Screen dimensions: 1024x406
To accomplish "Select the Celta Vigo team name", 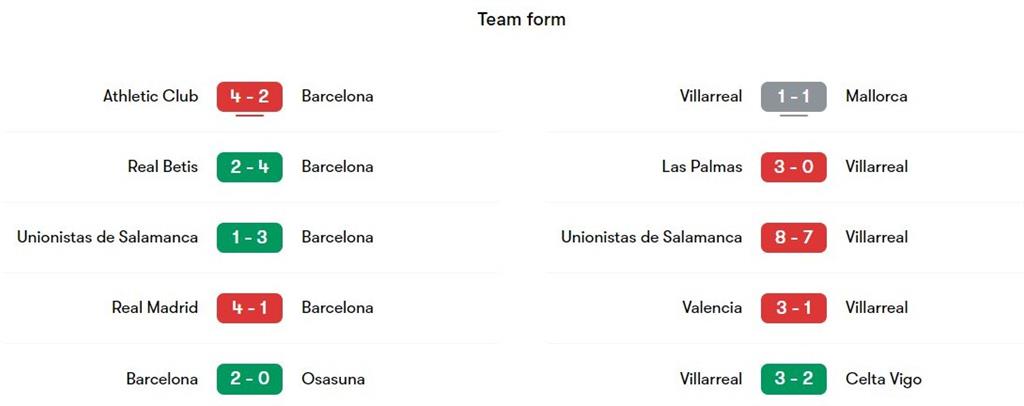I will pyautogui.click(x=884, y=379).
